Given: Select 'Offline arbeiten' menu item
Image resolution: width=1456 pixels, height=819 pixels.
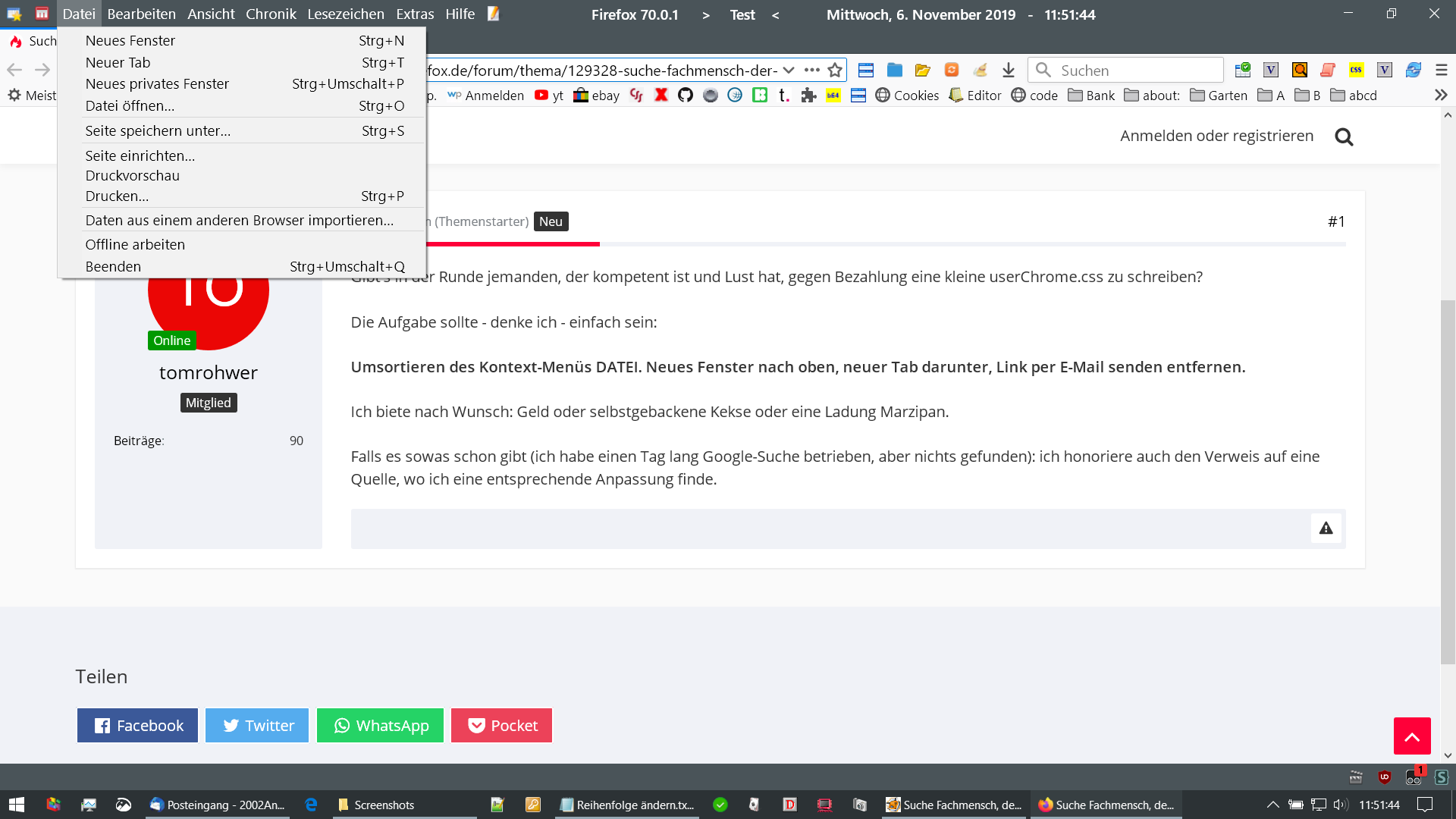Looking at the screenshot, I should (135, 245).
